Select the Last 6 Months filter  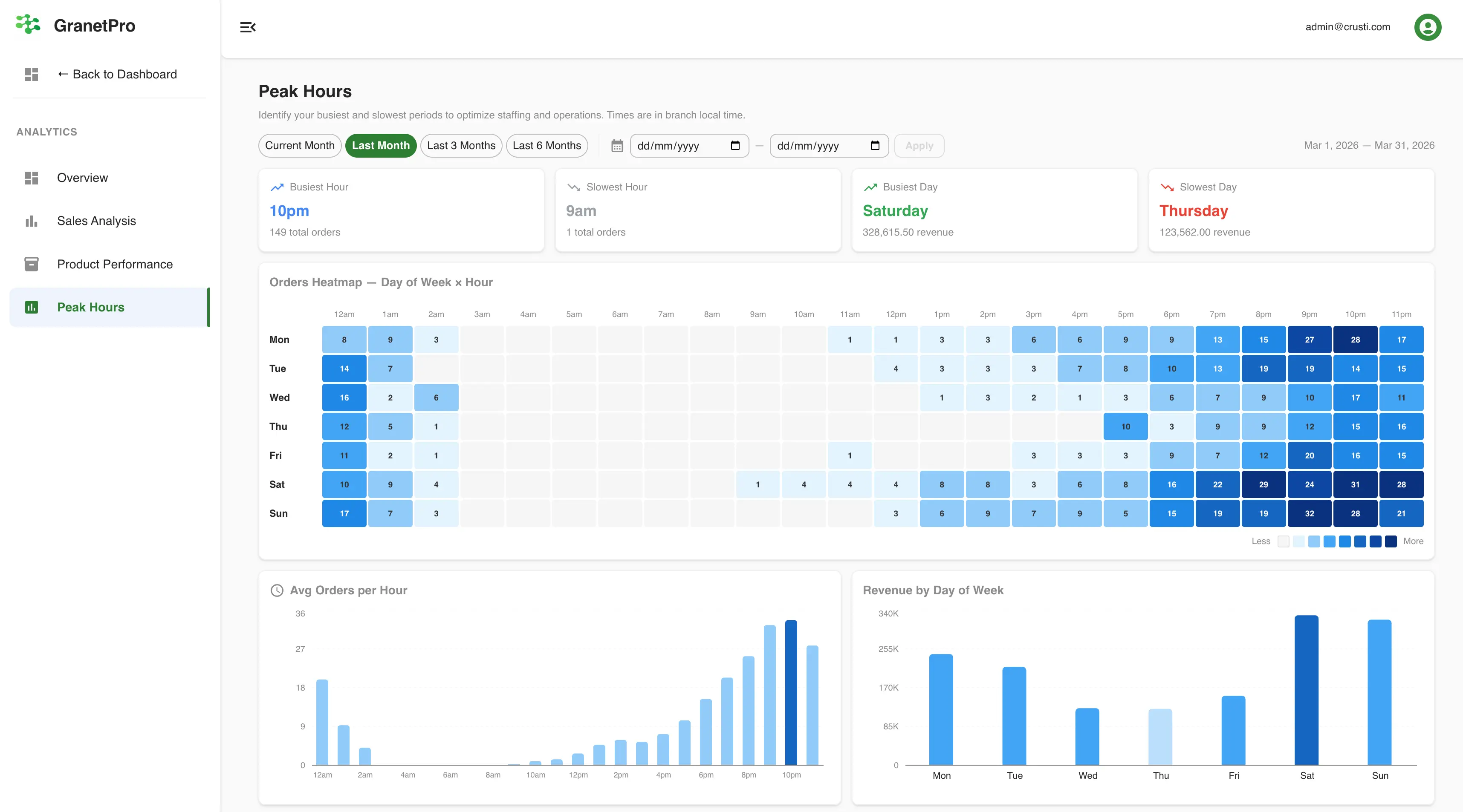(x=546, y=145)
